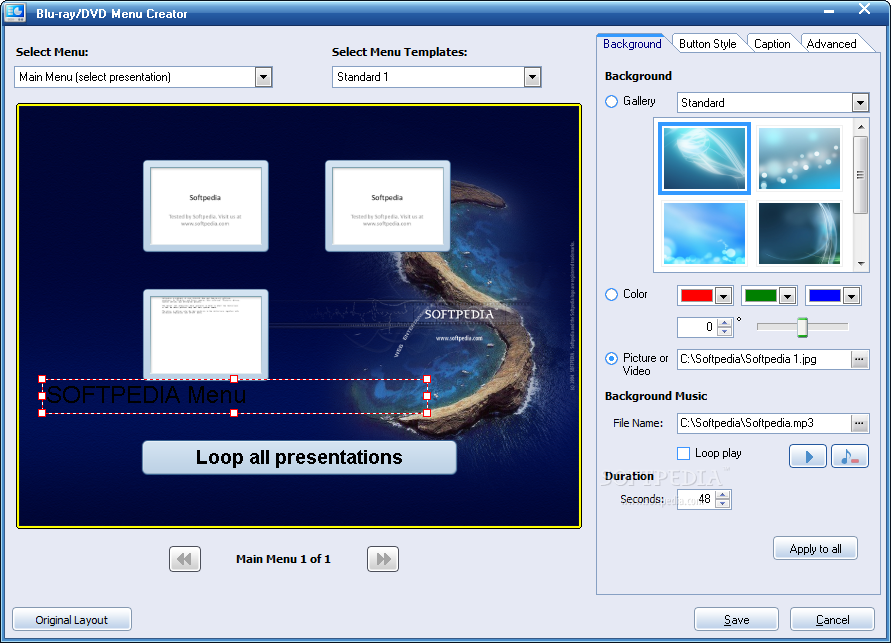This screenshot has height=643, width=891.
Task: Switch to the Caption tab
Action: pos(772,44)
